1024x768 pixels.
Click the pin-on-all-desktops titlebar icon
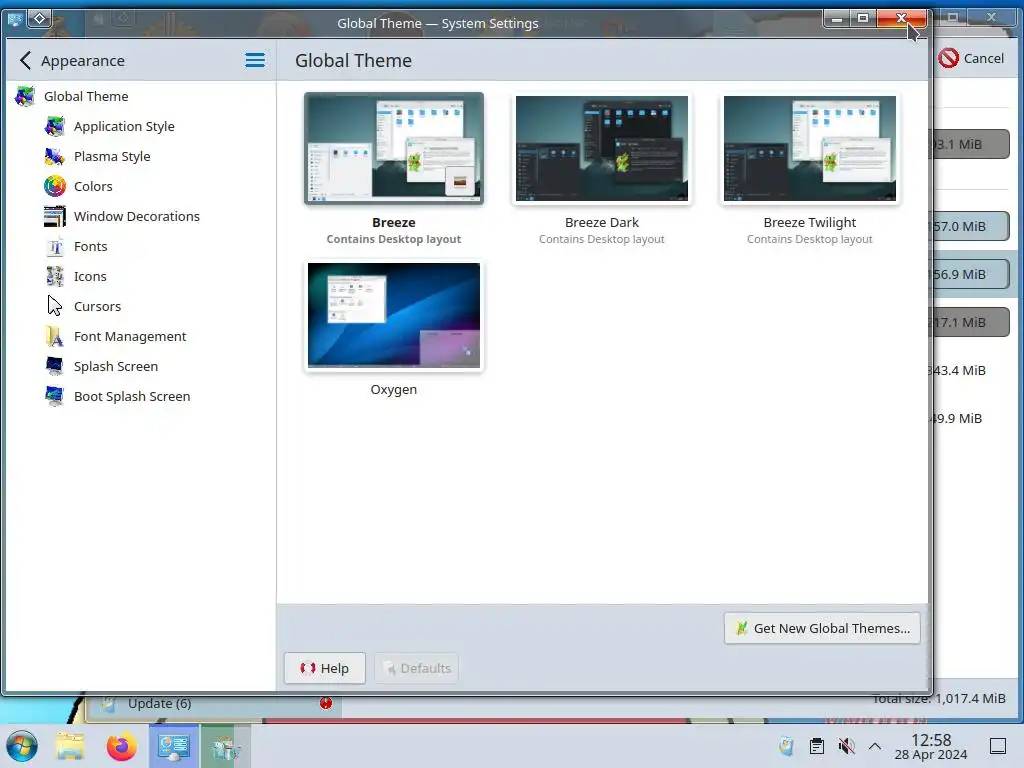coord(39,19)
